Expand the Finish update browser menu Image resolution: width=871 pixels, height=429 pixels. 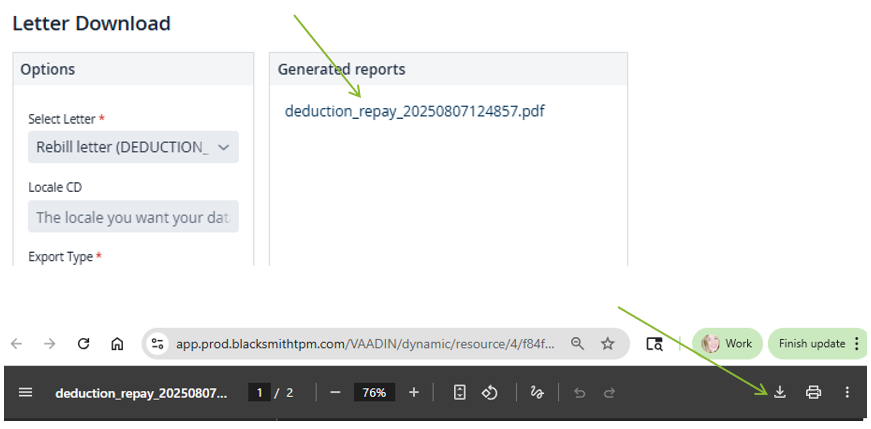point(816,343)
